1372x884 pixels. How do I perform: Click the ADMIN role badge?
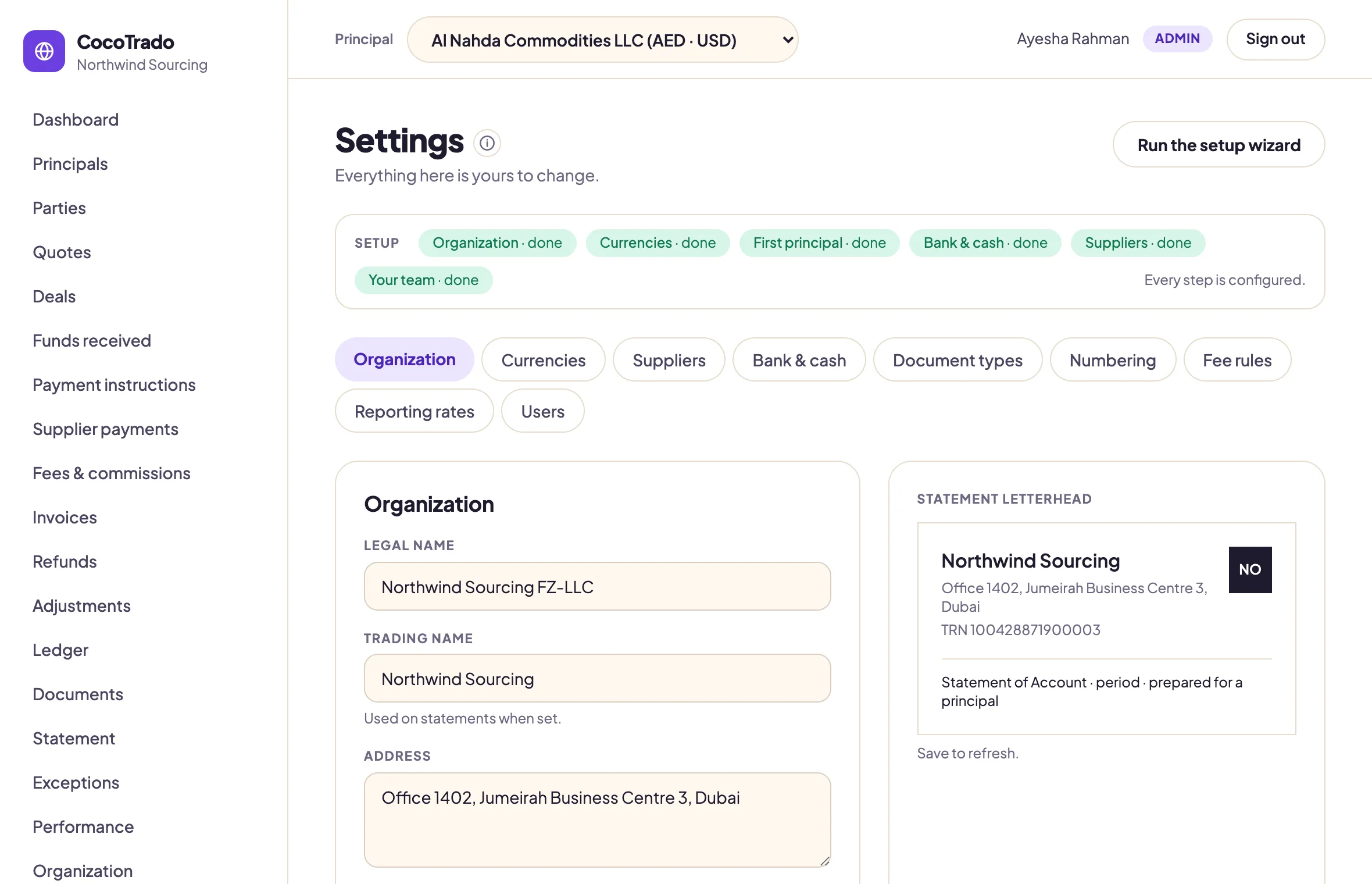tap(1177, 38)
